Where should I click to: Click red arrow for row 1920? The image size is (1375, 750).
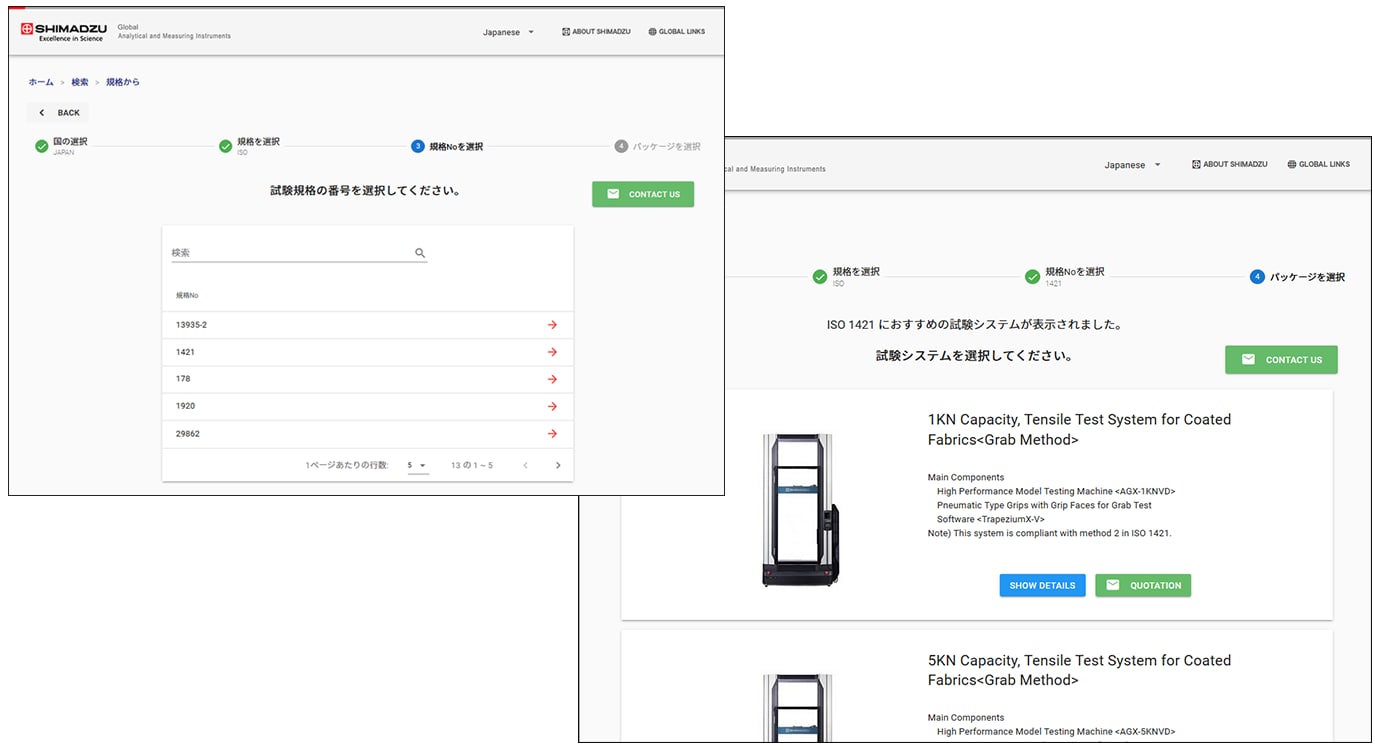coord(552,406)
